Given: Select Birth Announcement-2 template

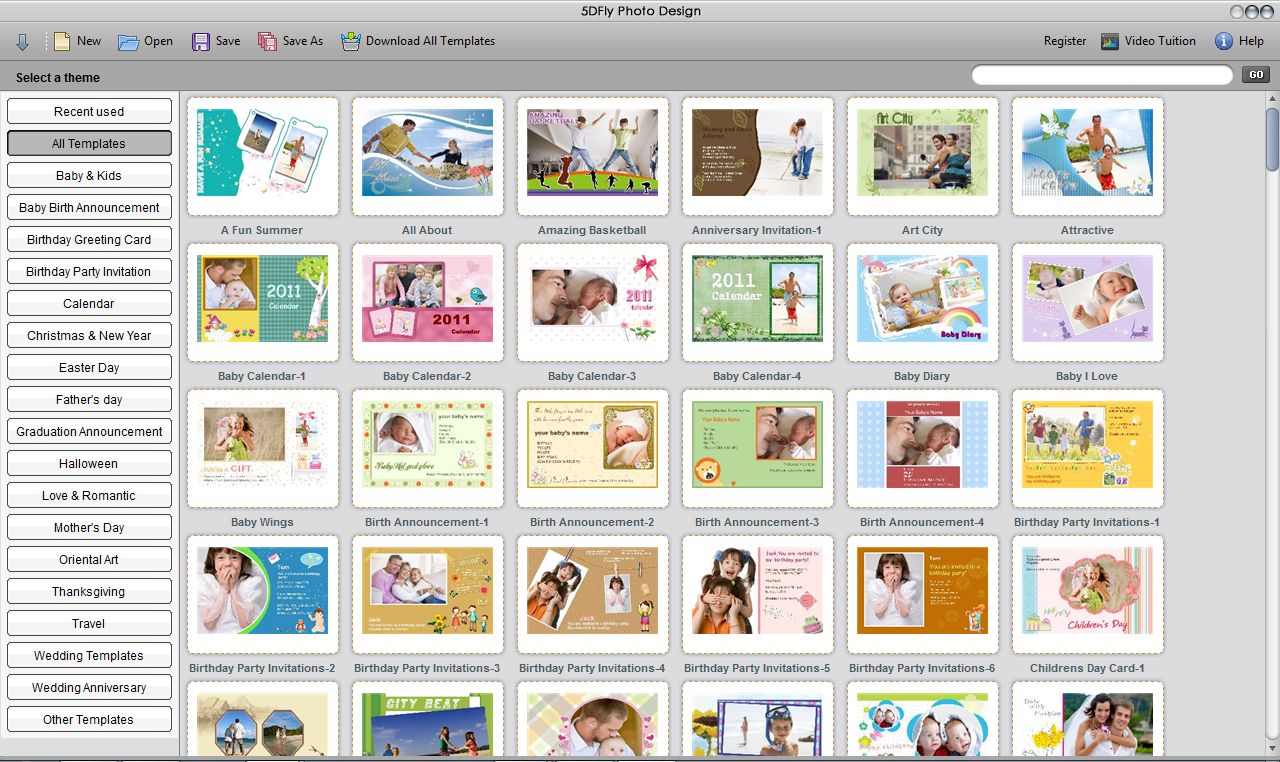Looking at the screenshot, I should [593, 448].
